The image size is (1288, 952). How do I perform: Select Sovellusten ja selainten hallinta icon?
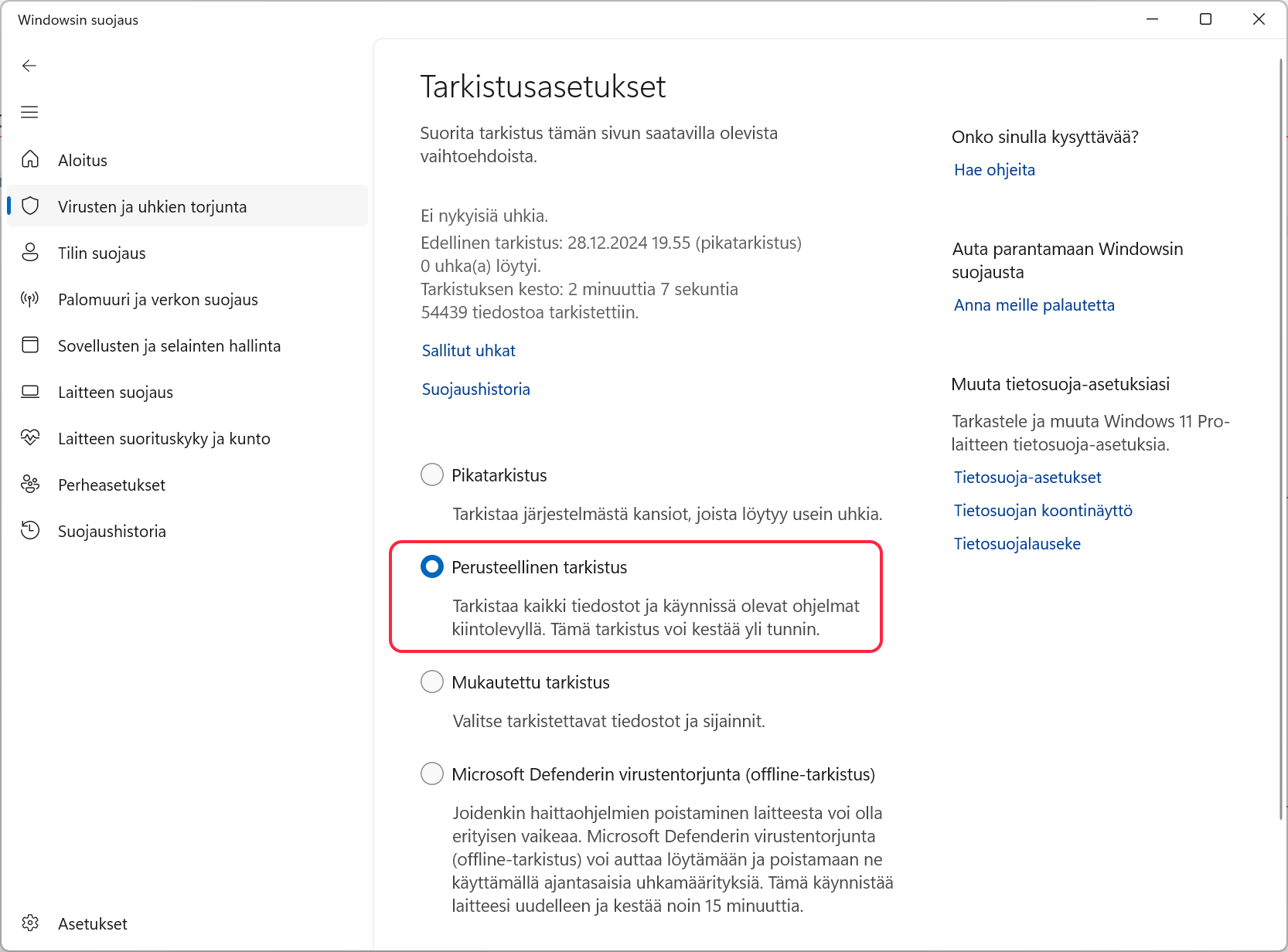coord(30,345)
